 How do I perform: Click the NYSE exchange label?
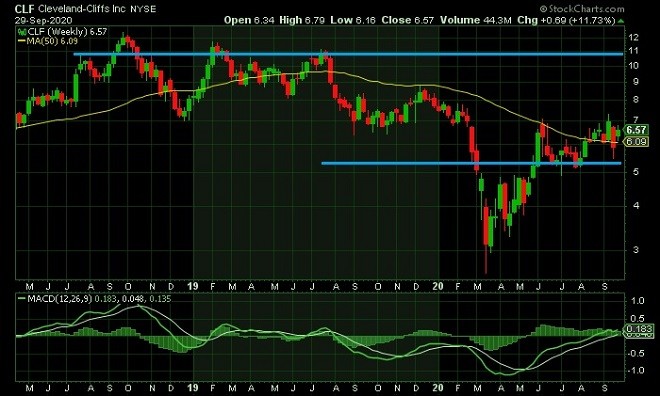pyautogui.click(x=143, y=9)
